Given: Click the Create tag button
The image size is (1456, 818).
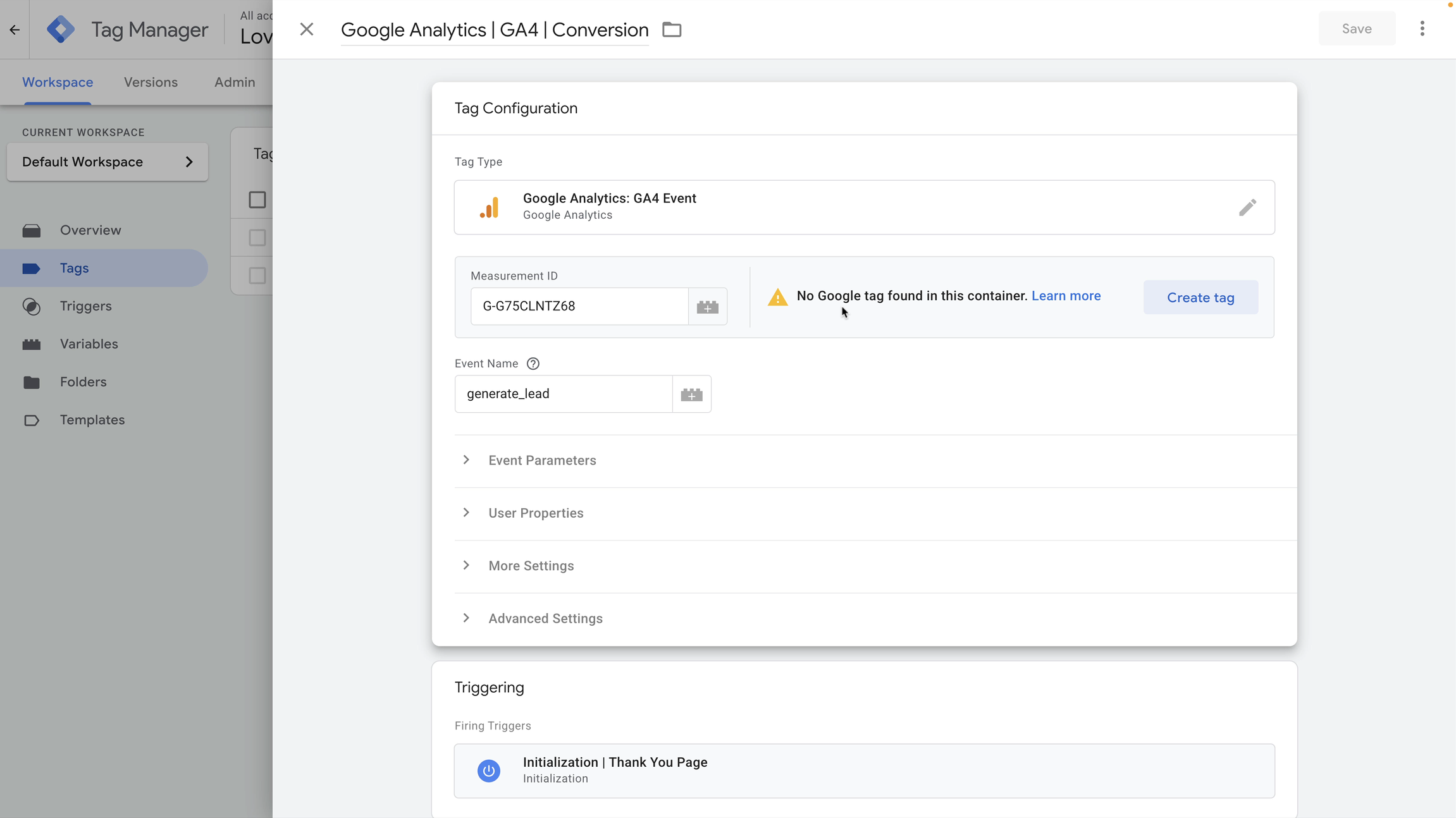Looking at the screenshot, I should tap(1199, 297).
